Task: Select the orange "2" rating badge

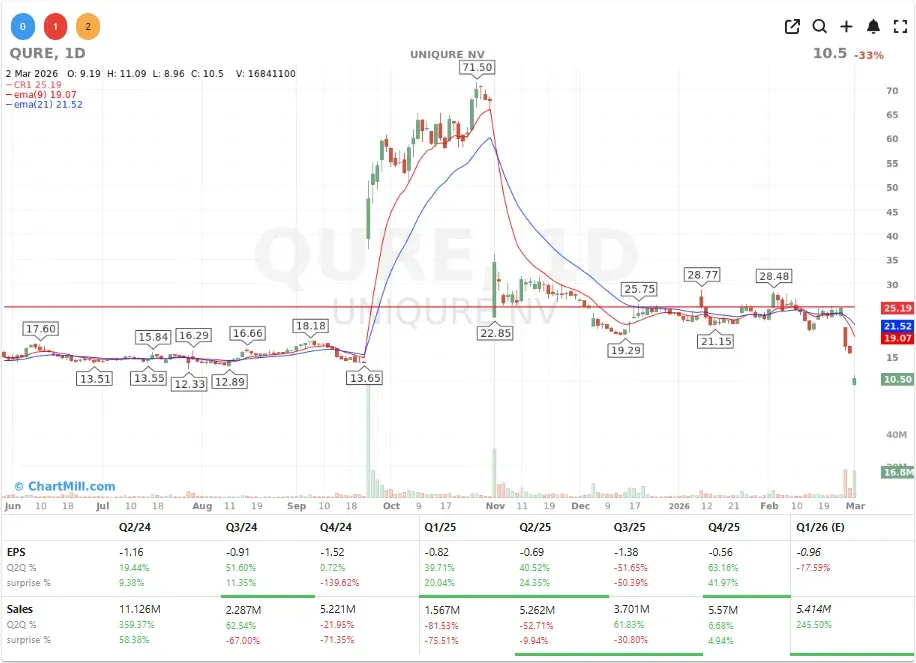Action: click(x=88, y=26)
